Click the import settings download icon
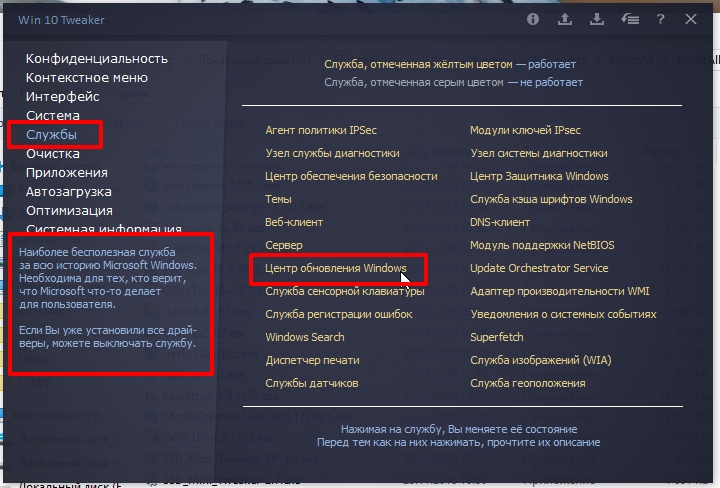 (x=596, y=19)
